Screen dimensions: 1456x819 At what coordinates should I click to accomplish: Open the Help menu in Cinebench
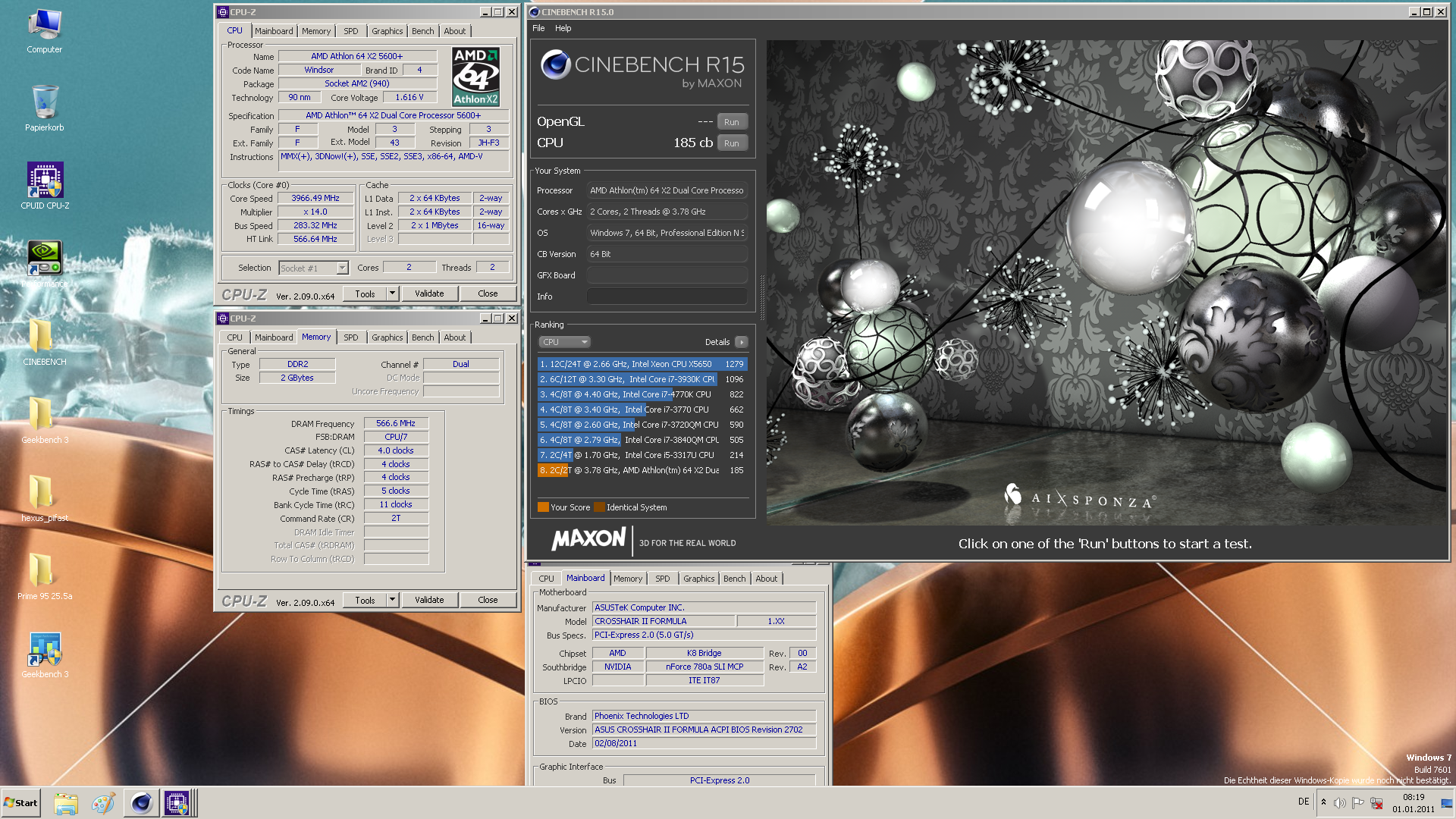(x=563, y=28)
